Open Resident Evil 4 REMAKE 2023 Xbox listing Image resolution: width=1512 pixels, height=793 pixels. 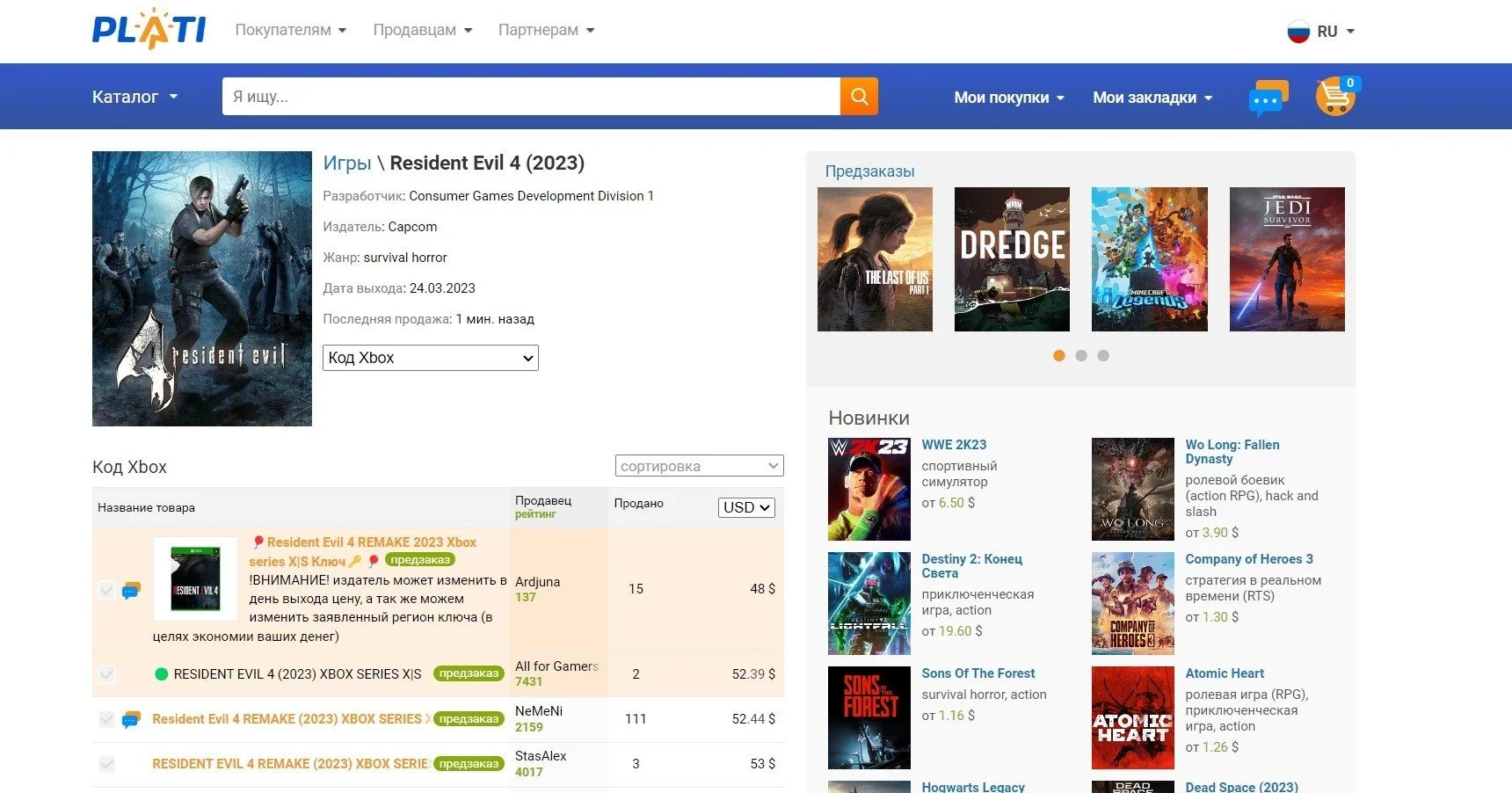(x=362, y=552)
